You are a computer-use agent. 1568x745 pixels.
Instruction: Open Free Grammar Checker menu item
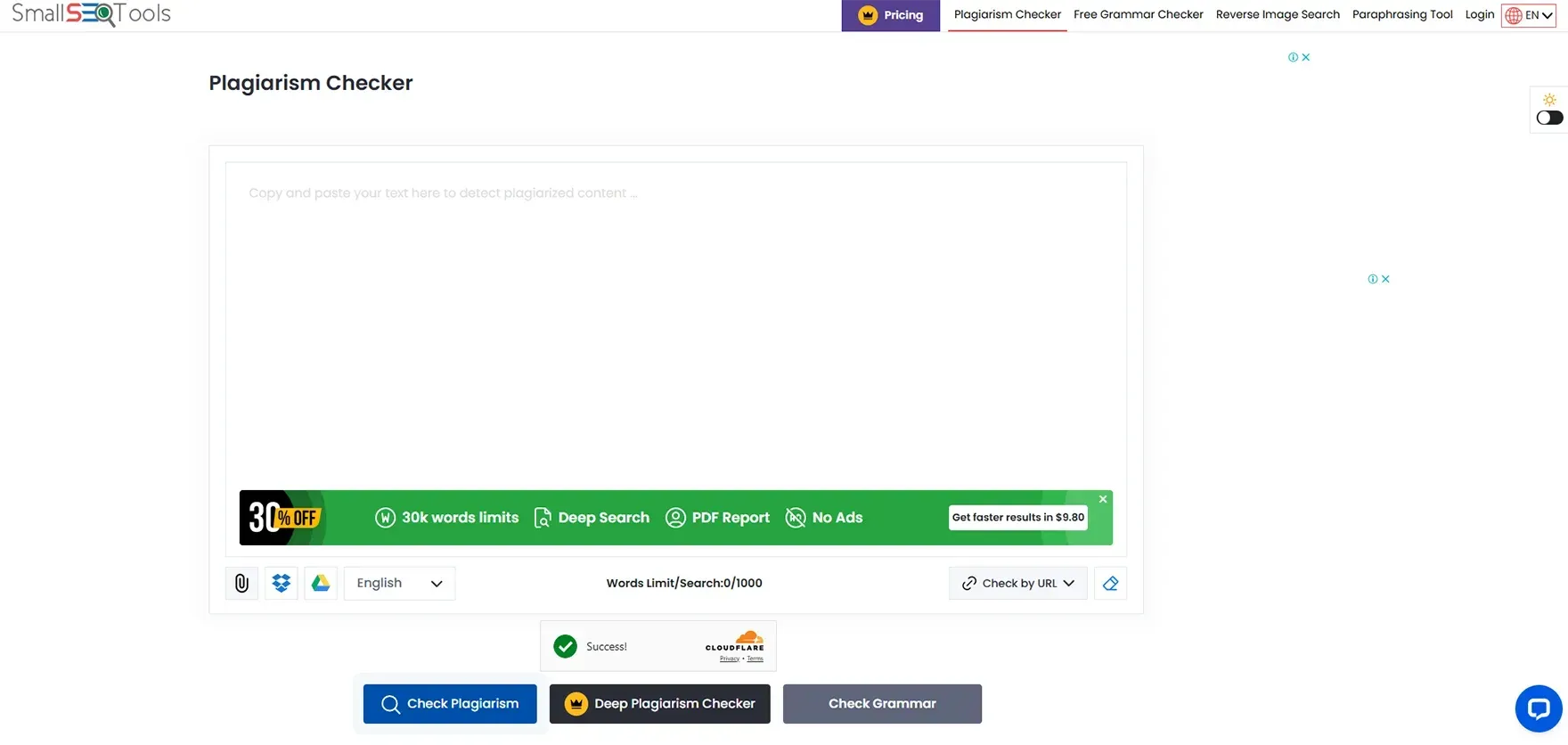(x=1138, y=14)
